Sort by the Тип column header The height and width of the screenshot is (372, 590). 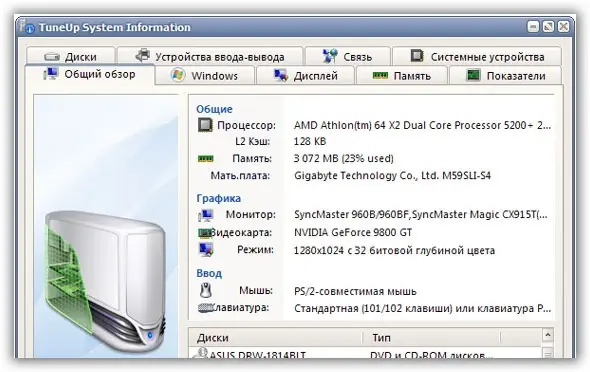coord(432,337)
